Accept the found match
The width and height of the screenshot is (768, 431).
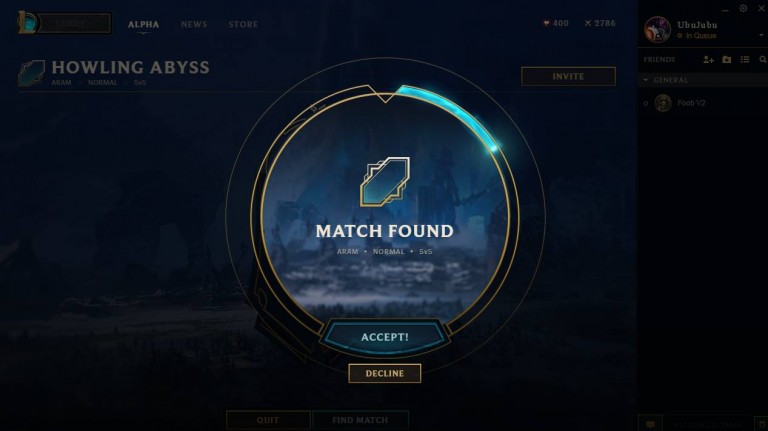point(384,337)
